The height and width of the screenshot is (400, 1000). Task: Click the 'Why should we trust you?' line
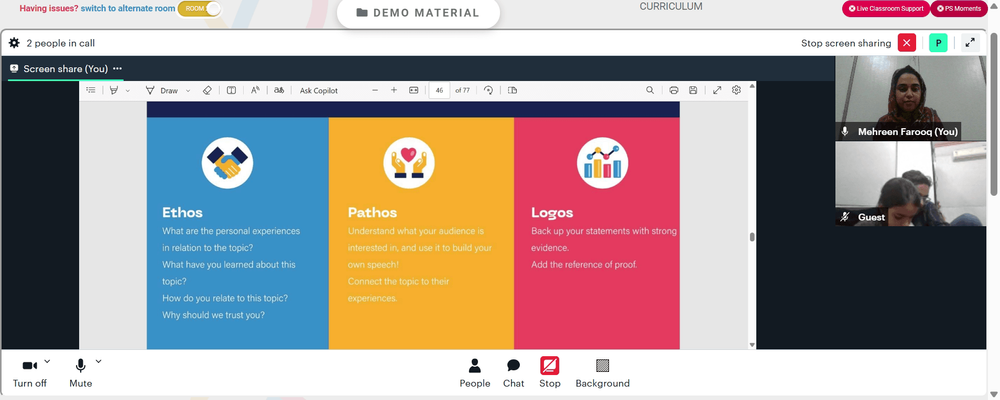[x=213, y=315]
